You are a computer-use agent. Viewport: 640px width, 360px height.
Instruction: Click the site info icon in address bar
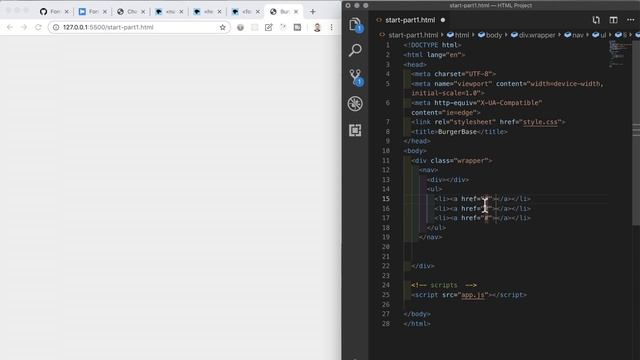[56, 27]
